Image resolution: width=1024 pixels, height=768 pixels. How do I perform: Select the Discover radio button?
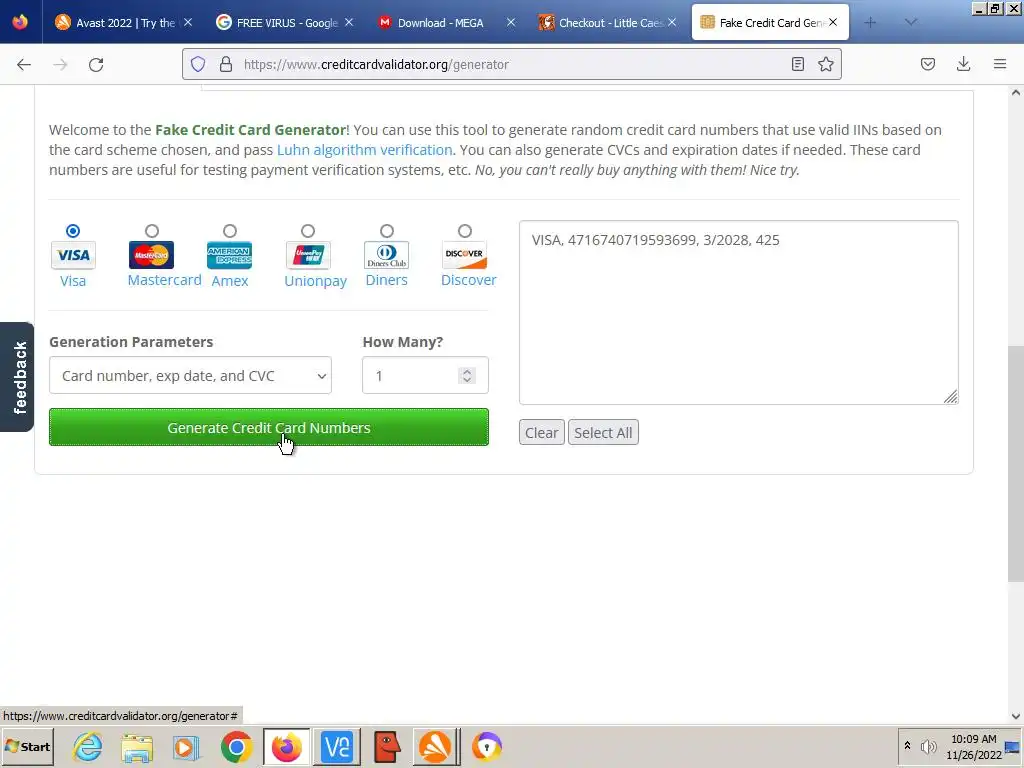coord(464,231)
